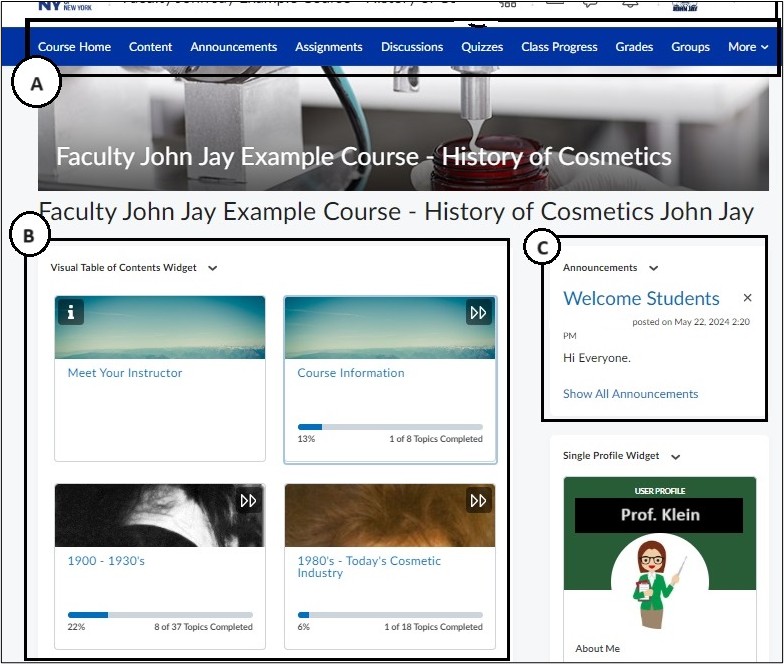Screen dimensions: 784x664
Task: Click the '13%' progress value
Action: (306, 439)
